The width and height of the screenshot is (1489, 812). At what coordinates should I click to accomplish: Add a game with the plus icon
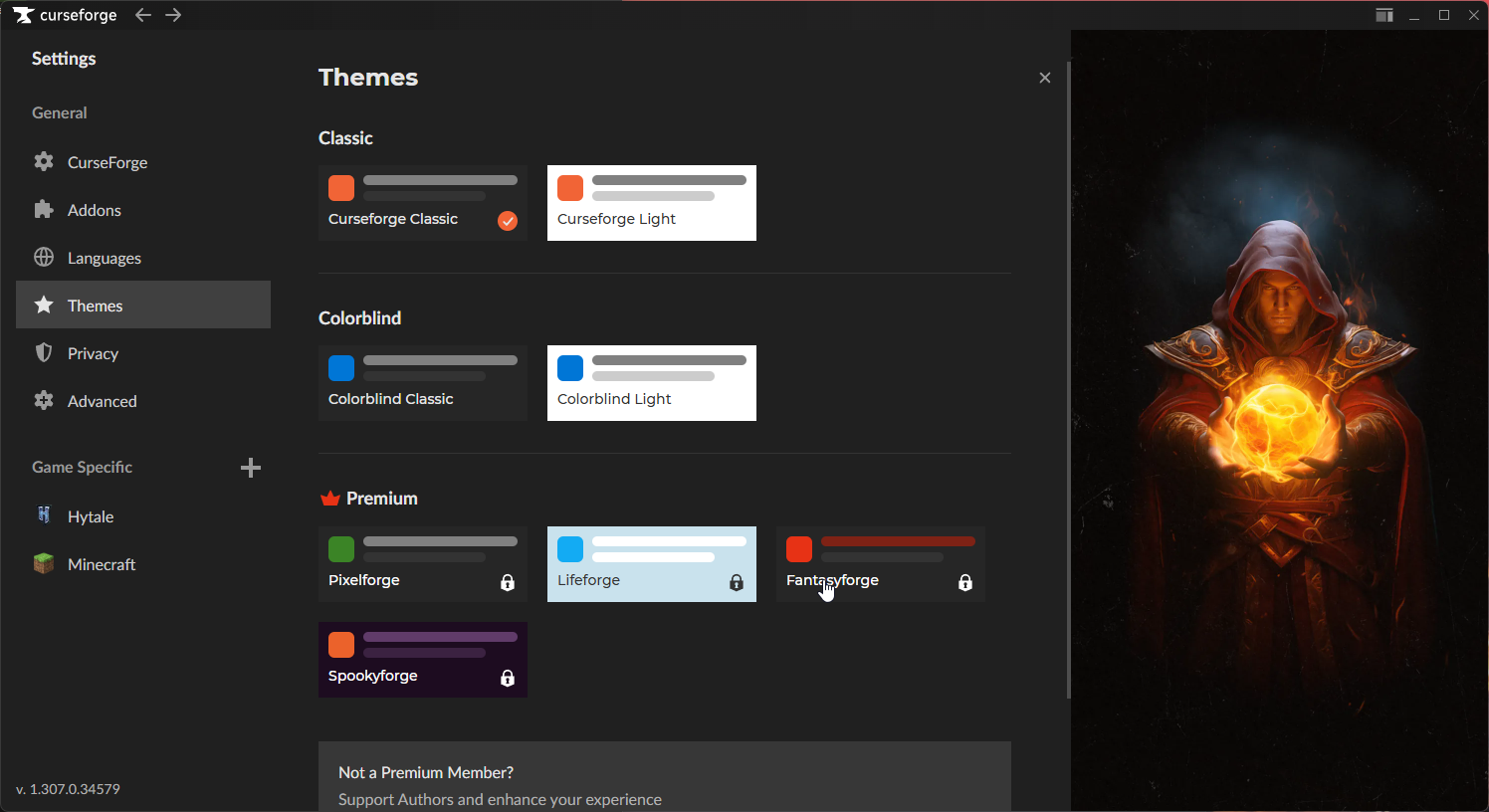(251, 468)
